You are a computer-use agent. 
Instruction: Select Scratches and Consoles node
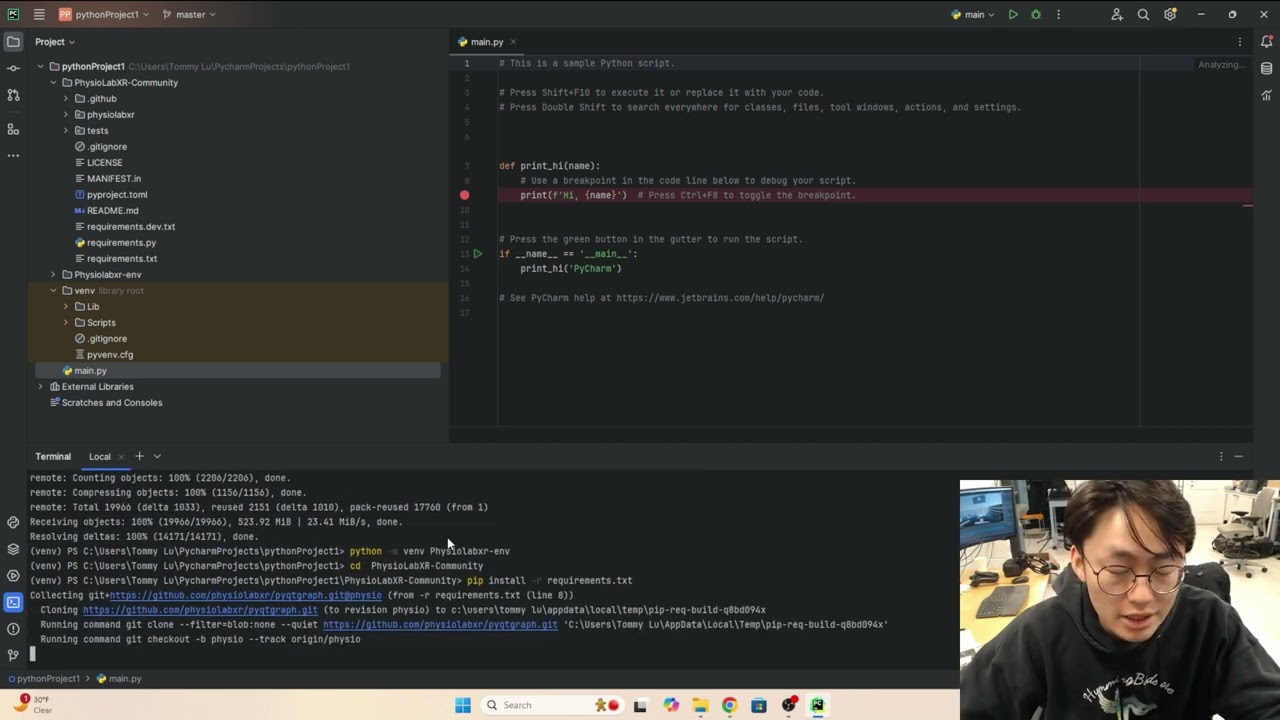[x=105, y=403]
